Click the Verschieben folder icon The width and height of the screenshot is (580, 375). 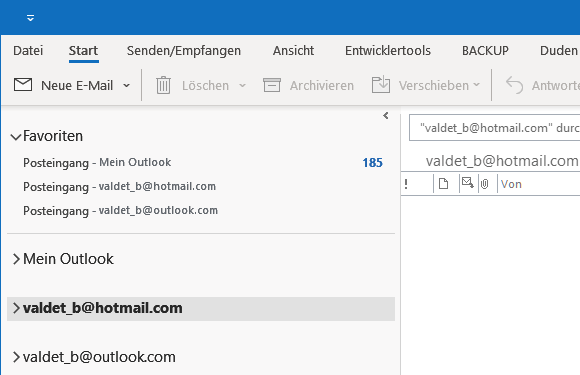coord(381,84)
